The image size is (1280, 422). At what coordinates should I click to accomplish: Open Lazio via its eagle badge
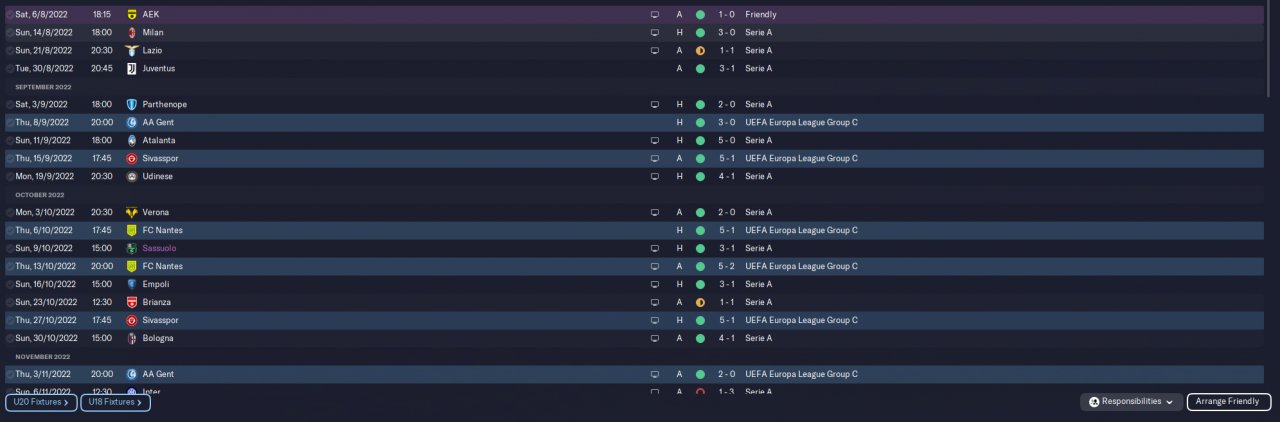tap(132, 51)
